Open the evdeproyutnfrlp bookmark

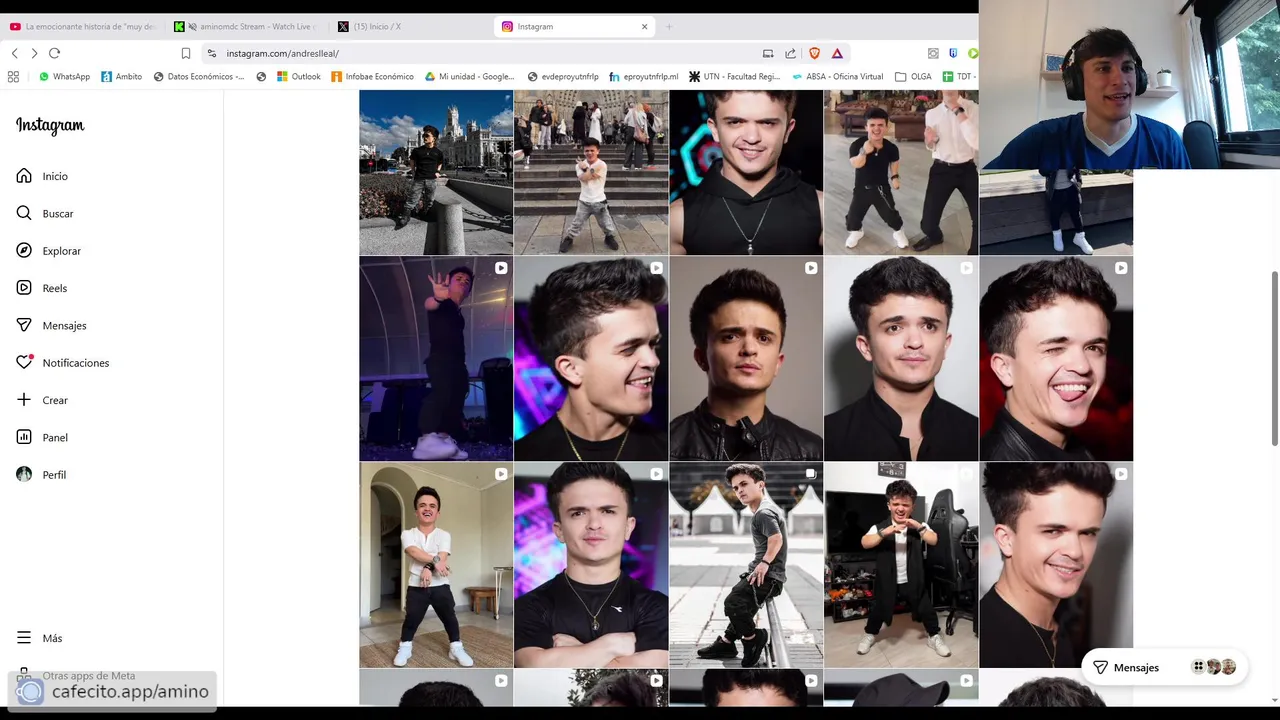[x=563, y=76]
